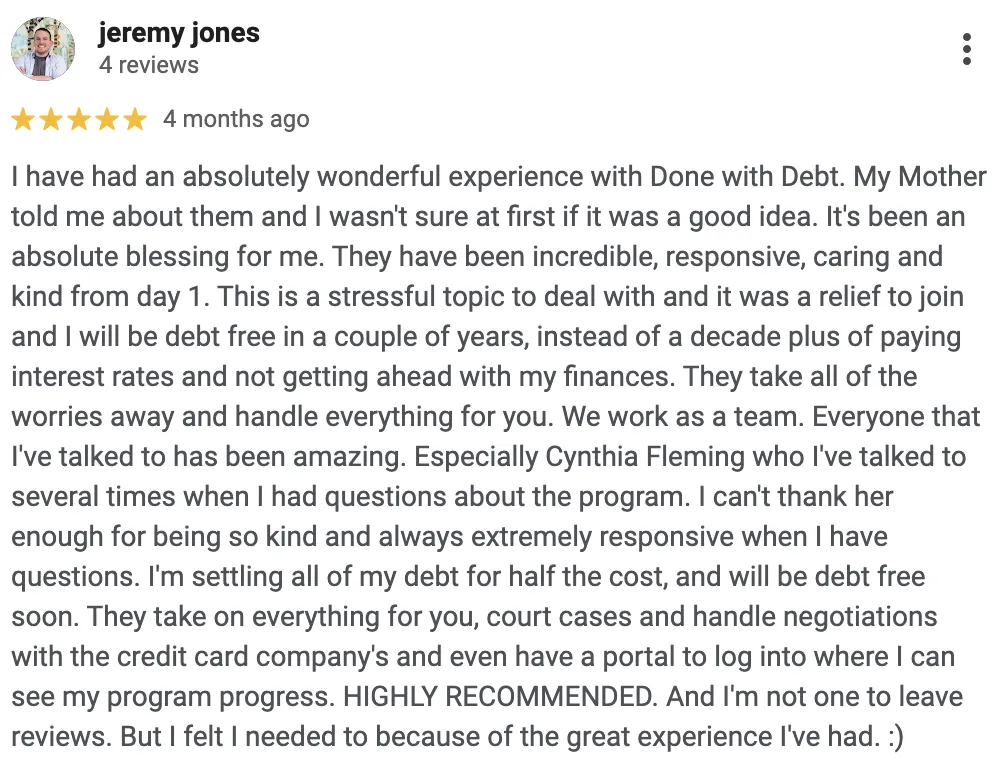Screen dimensions: 1004x760
Task: Click the "4 reviews" count under the name
Action: 149,65
